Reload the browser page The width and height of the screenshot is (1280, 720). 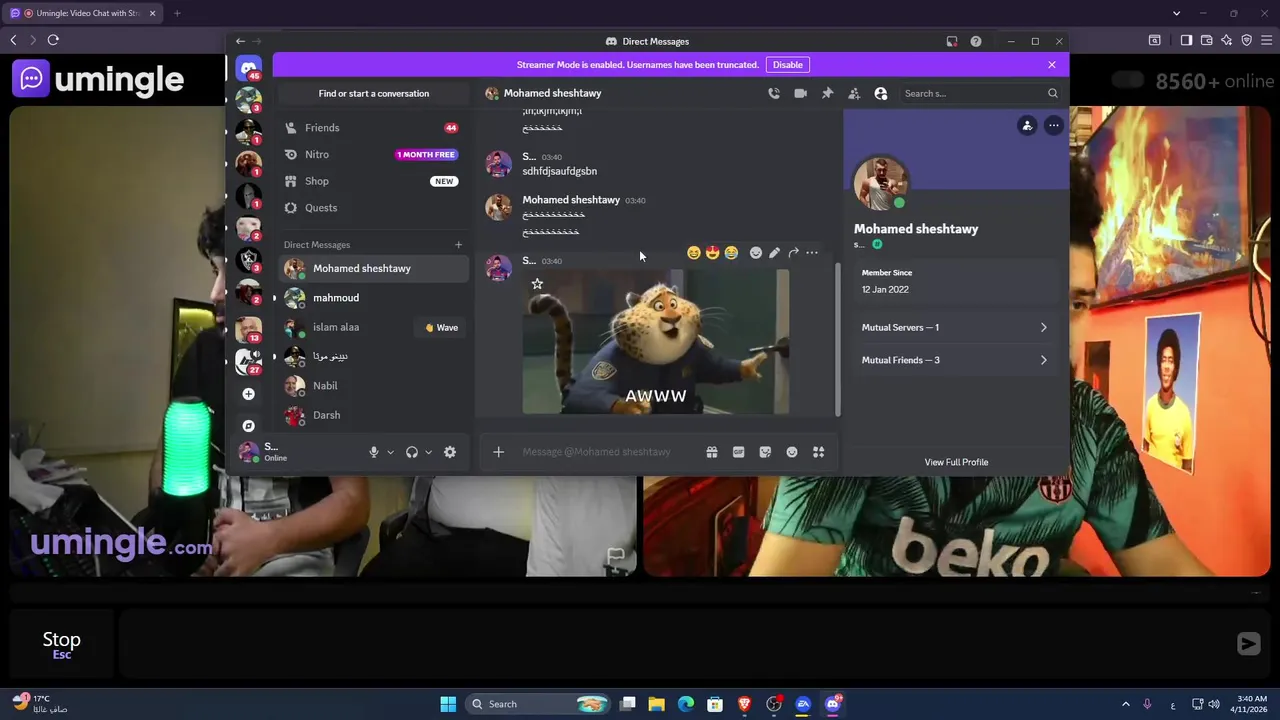tap(53, 40)
